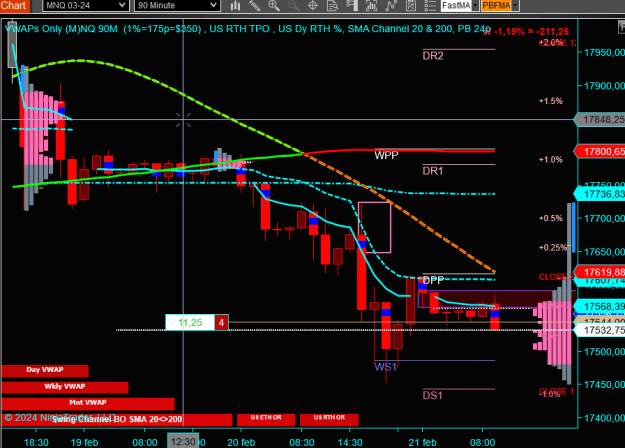
Task: Click the -1,19% = -211,25 readout
Action: coord(531,32)
